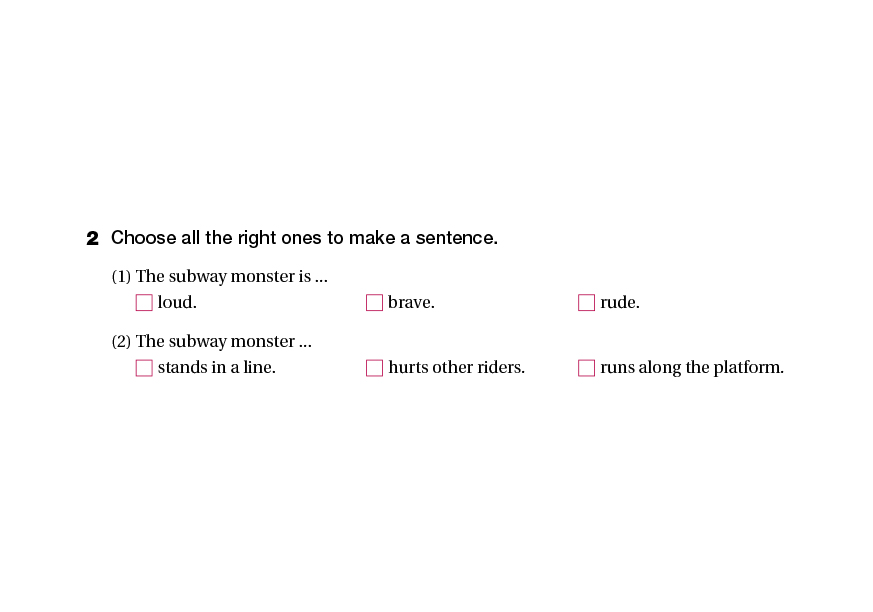Check the 'brave.' checkbox

(x=375, y=302)
